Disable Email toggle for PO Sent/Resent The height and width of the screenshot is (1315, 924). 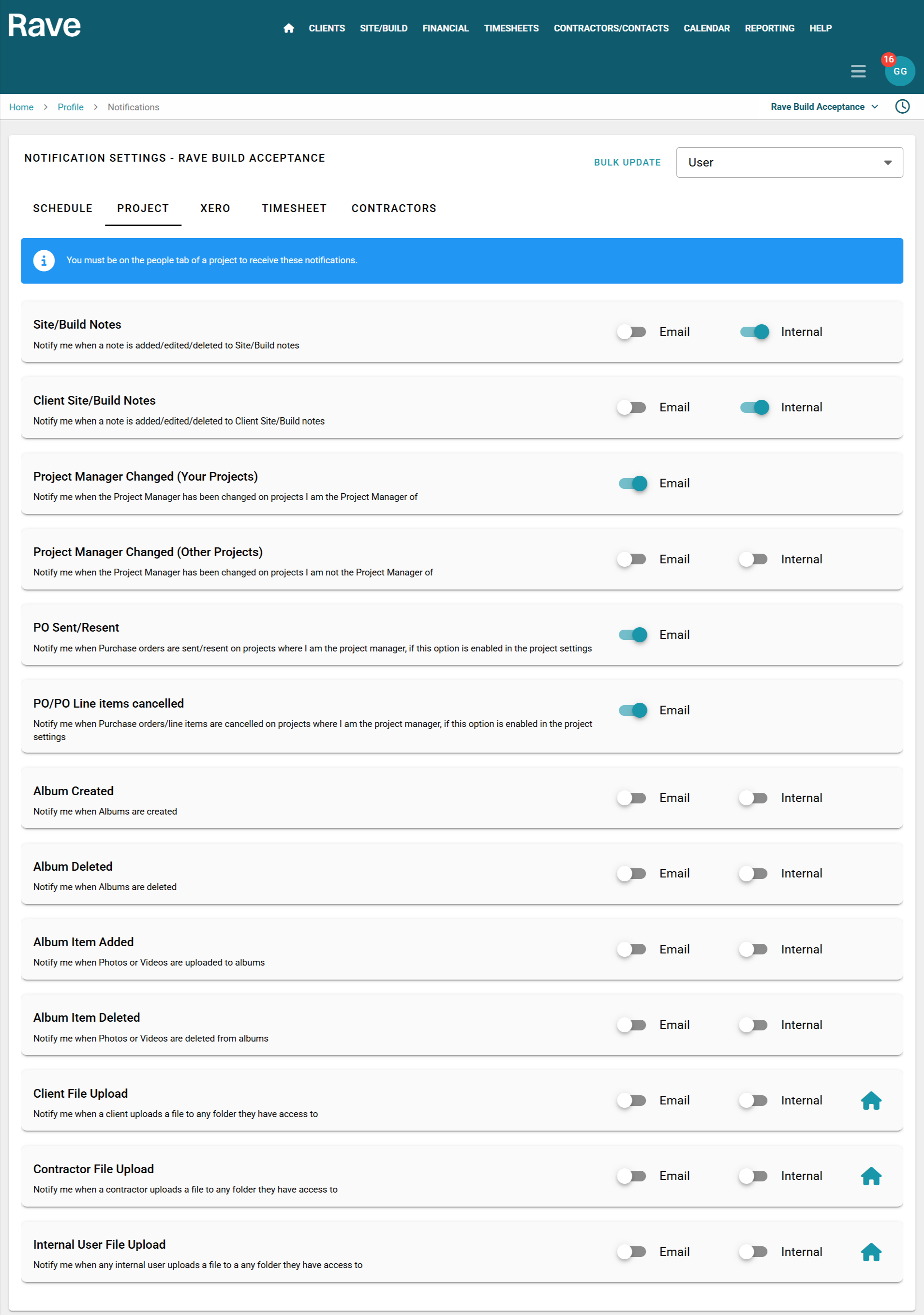(632, 635)
